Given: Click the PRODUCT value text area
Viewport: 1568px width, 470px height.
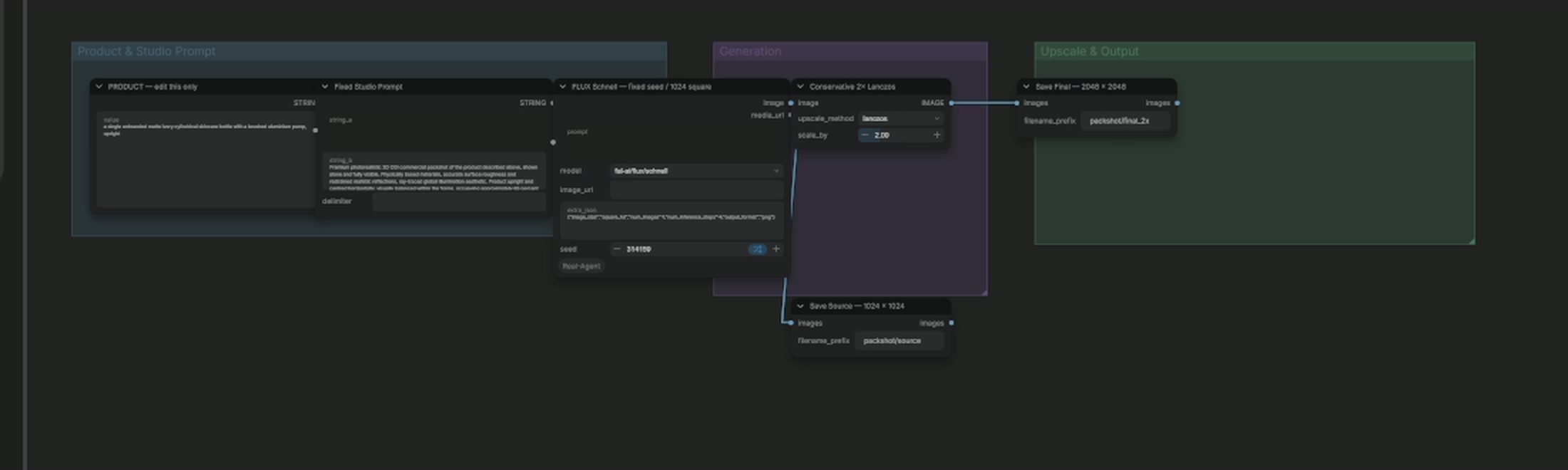Looking at the screenshot, I should point(205,159).
